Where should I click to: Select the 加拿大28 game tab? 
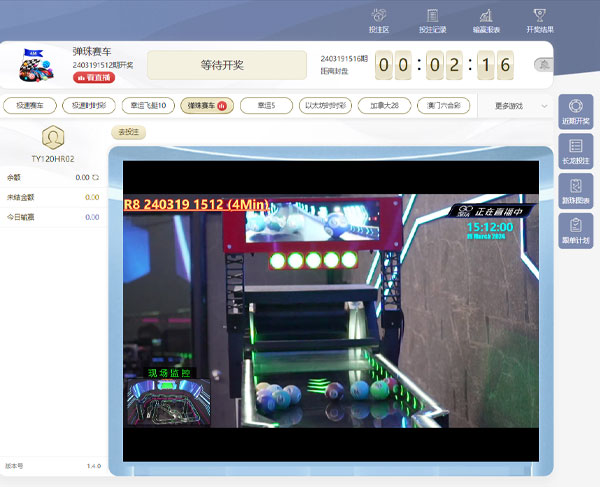[x=384, y=105]
